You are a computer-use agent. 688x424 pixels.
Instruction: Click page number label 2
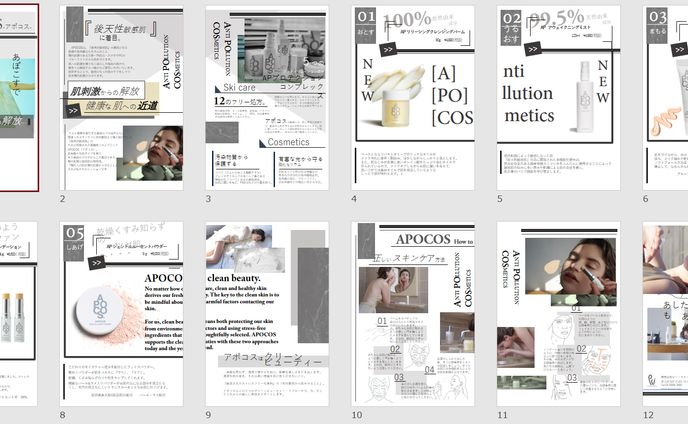coord(62,199)
